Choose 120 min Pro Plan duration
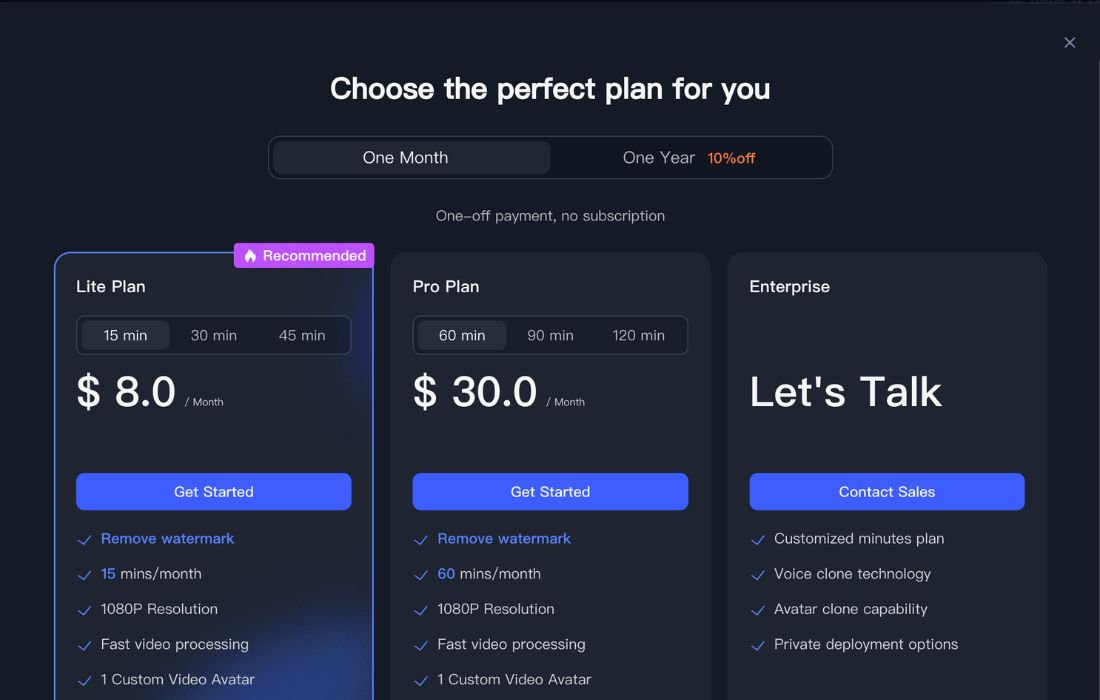Screen dimensions: 1100x700 pos(639,336)
